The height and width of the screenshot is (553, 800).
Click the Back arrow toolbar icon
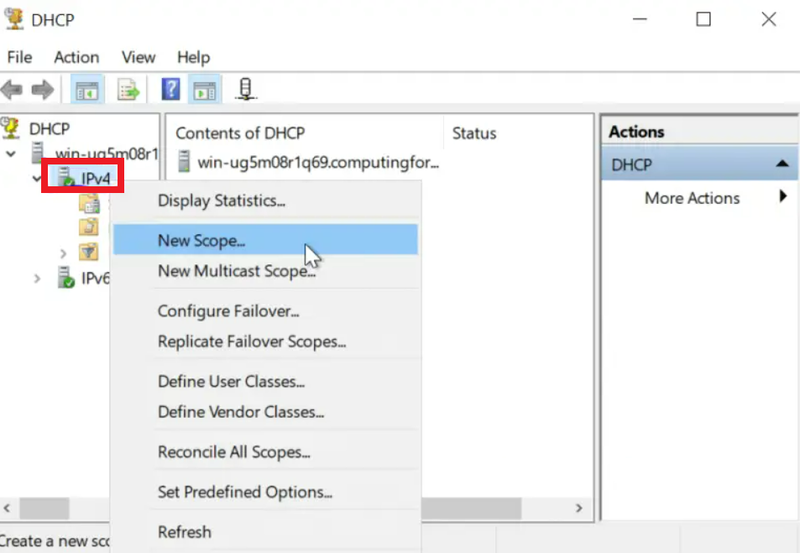12,90
